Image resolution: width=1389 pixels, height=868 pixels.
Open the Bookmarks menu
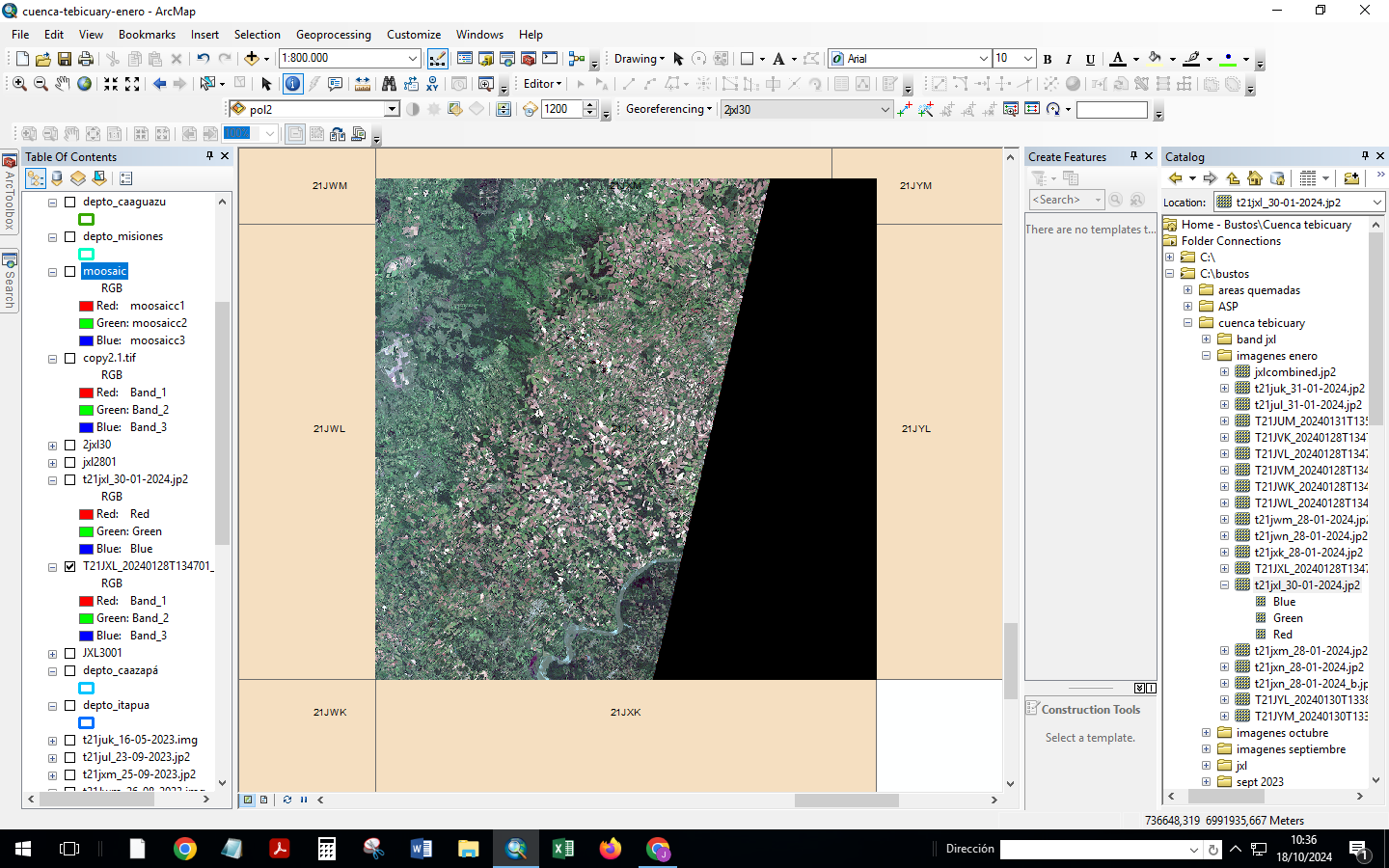point(147,35)
